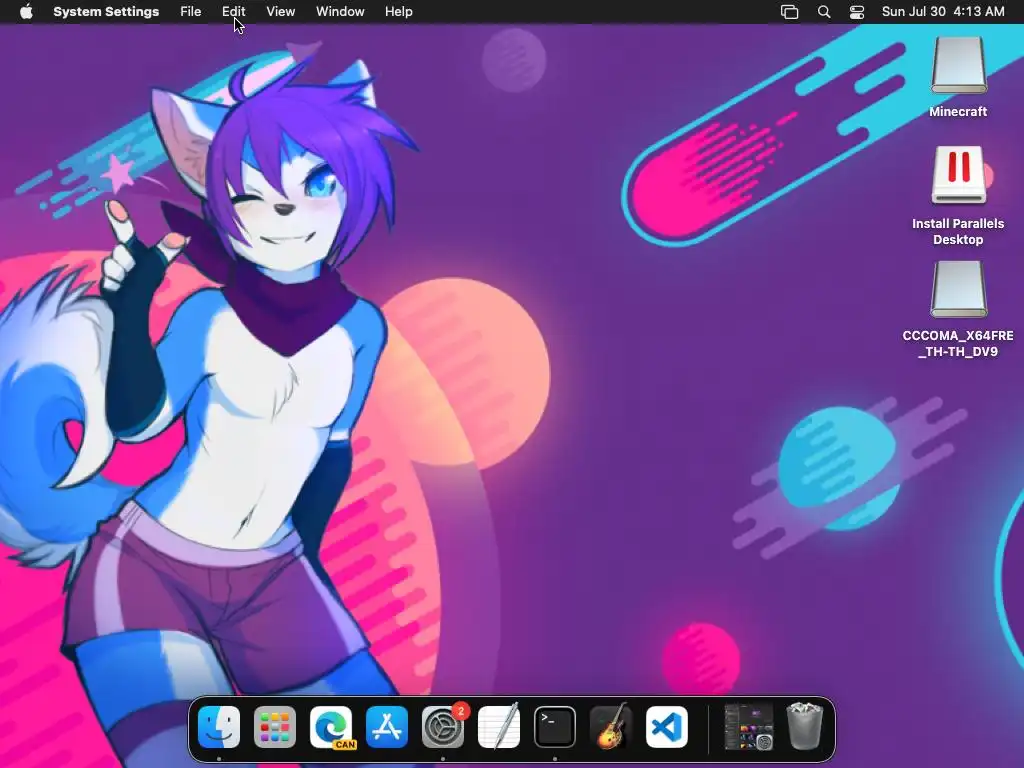The image size is (1024, 768).
Task: Open the Edit menu
Action: tap(234, 12)
